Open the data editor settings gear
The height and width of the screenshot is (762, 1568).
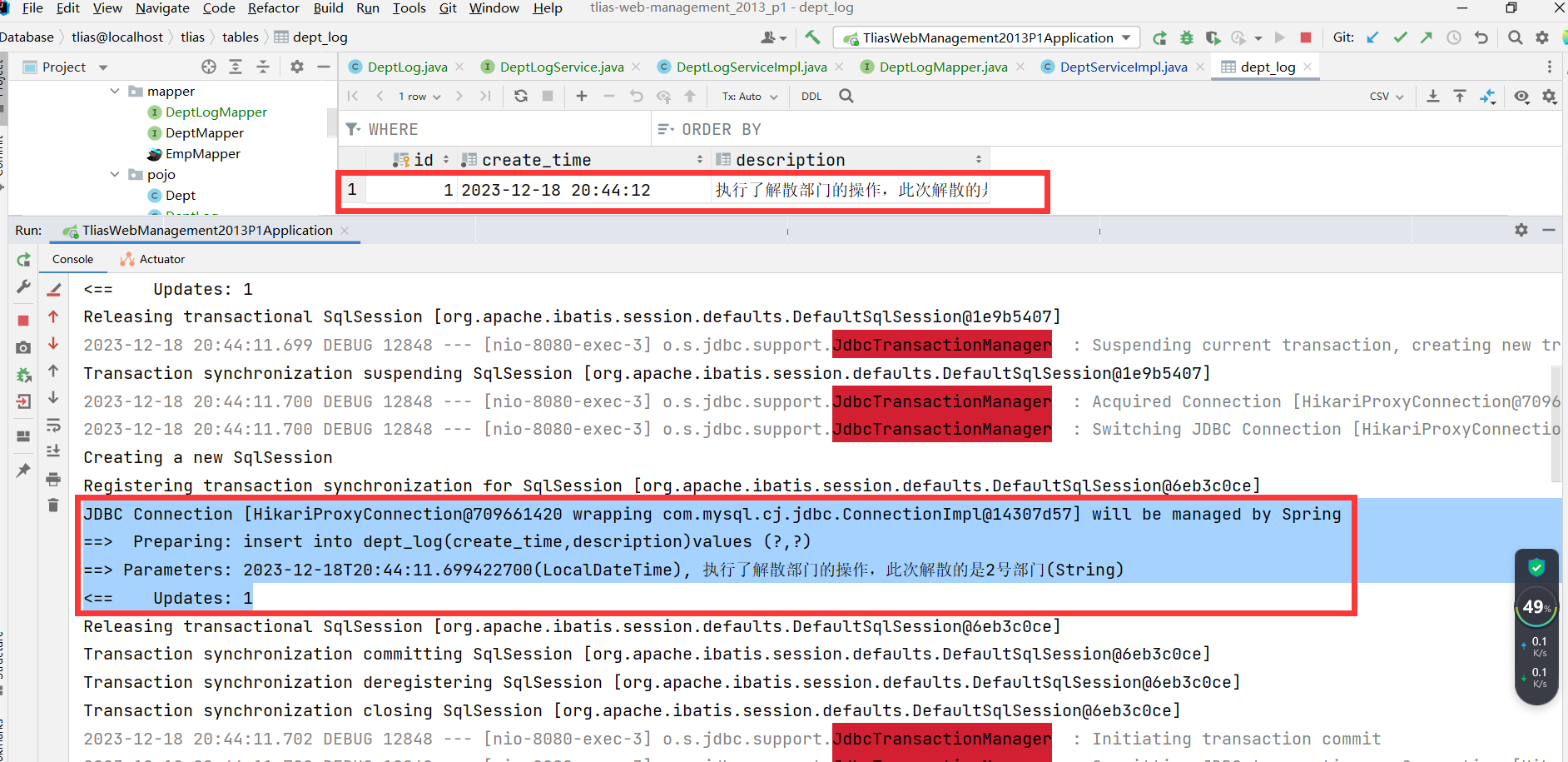pos(1549,96)
